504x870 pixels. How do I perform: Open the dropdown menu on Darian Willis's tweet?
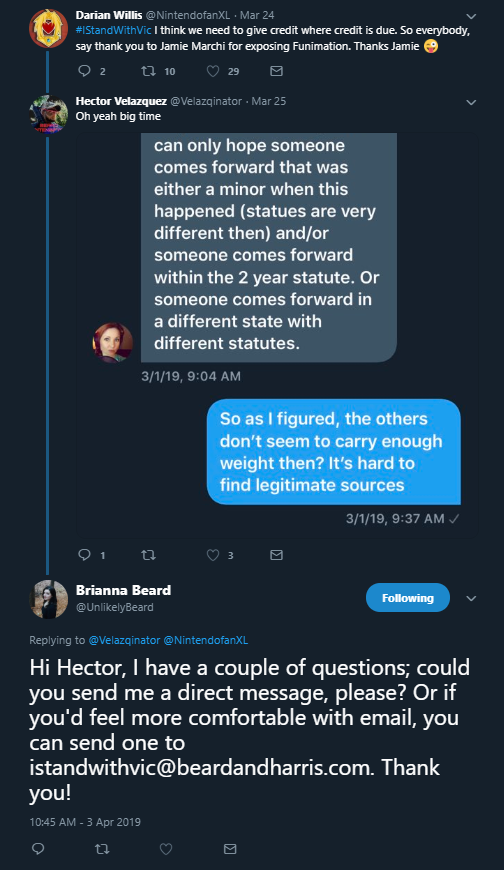(471, 16)
